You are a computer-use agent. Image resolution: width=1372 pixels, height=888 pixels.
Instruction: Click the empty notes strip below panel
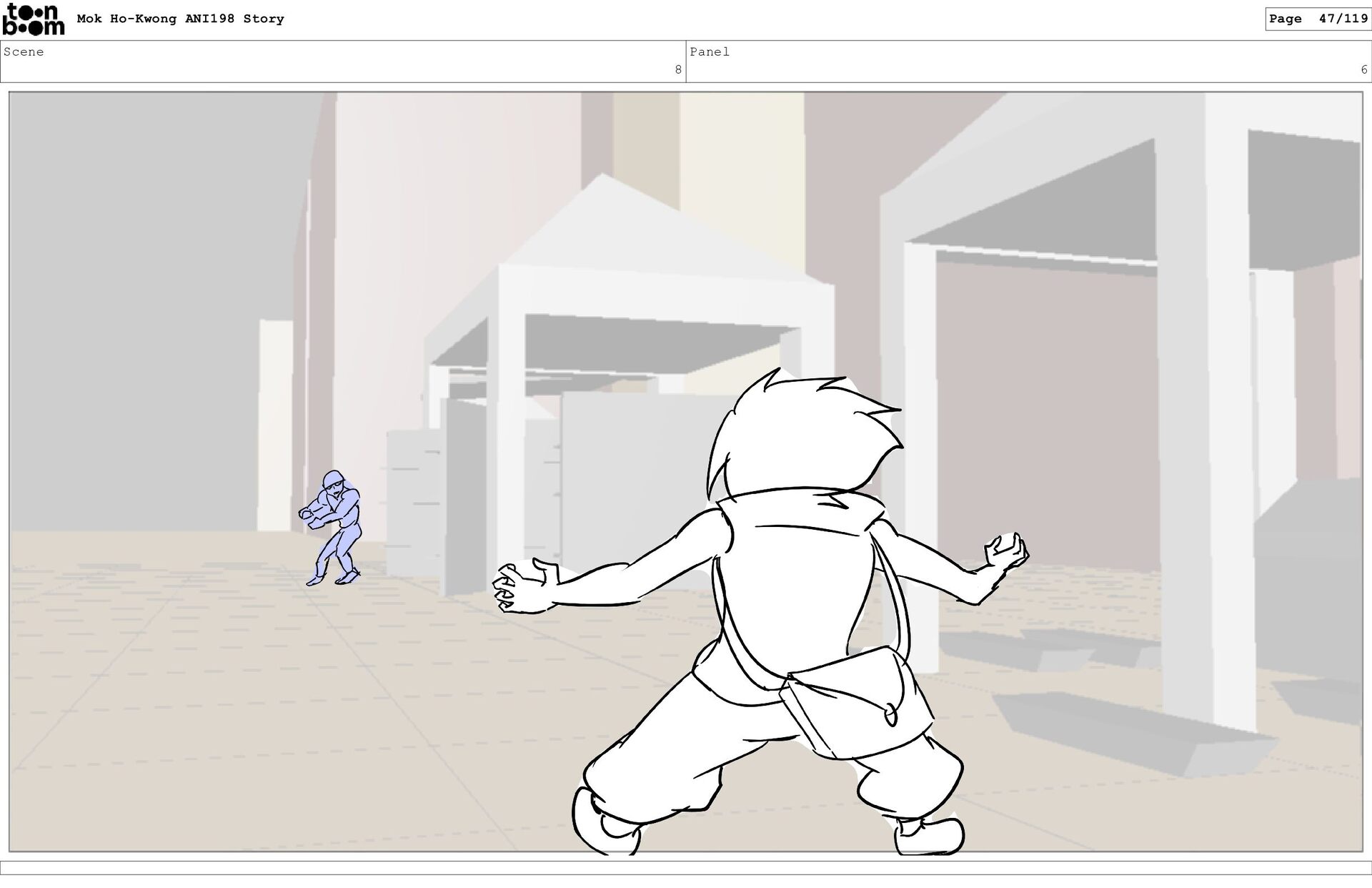[x=686, y=867]
